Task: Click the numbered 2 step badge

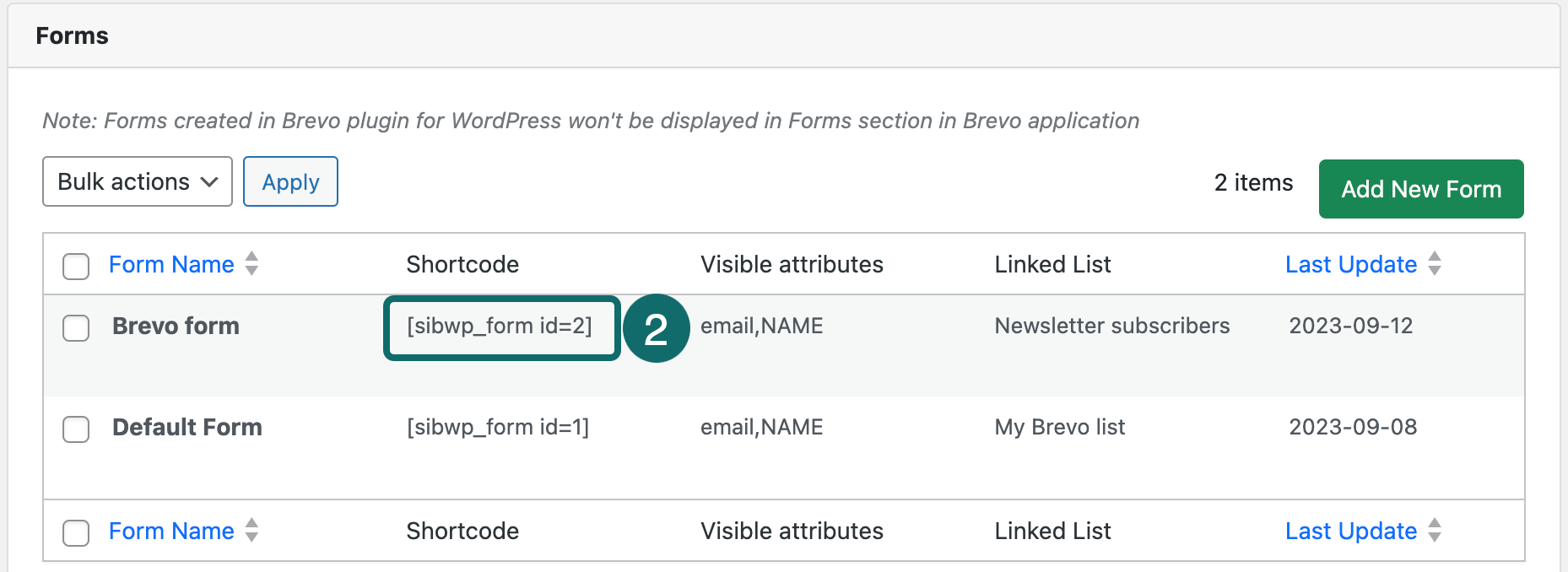Action: 656,328
